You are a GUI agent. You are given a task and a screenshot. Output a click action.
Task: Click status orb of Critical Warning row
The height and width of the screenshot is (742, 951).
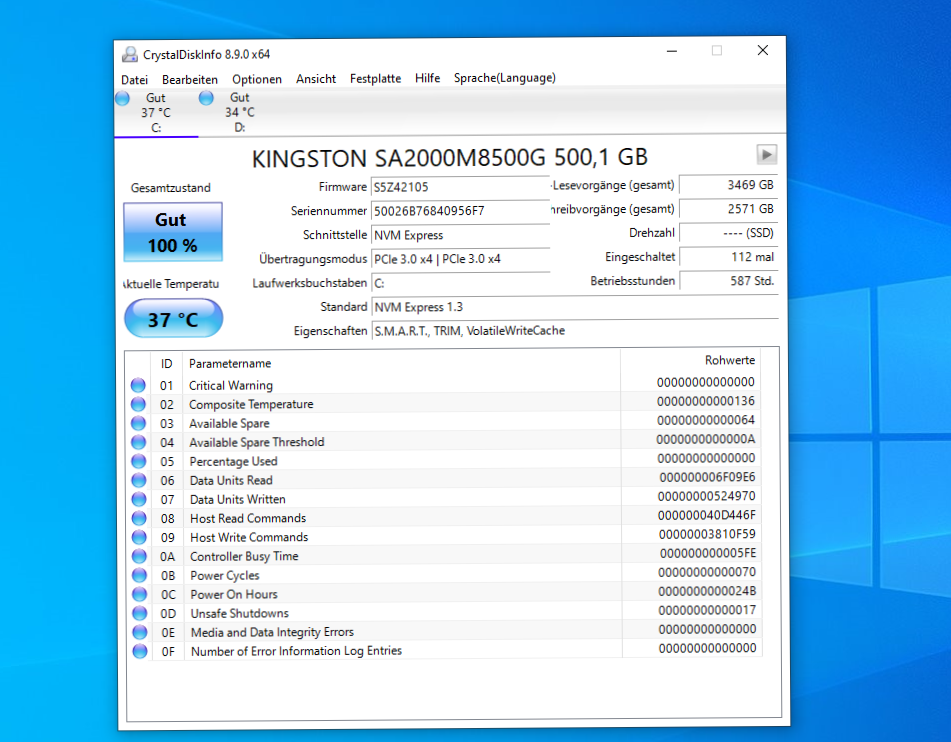coord(138,385)
